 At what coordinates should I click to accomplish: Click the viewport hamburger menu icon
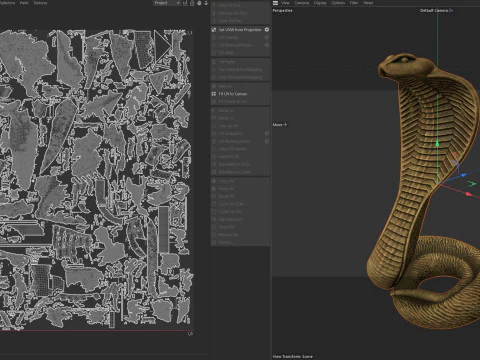coord(275,3)
